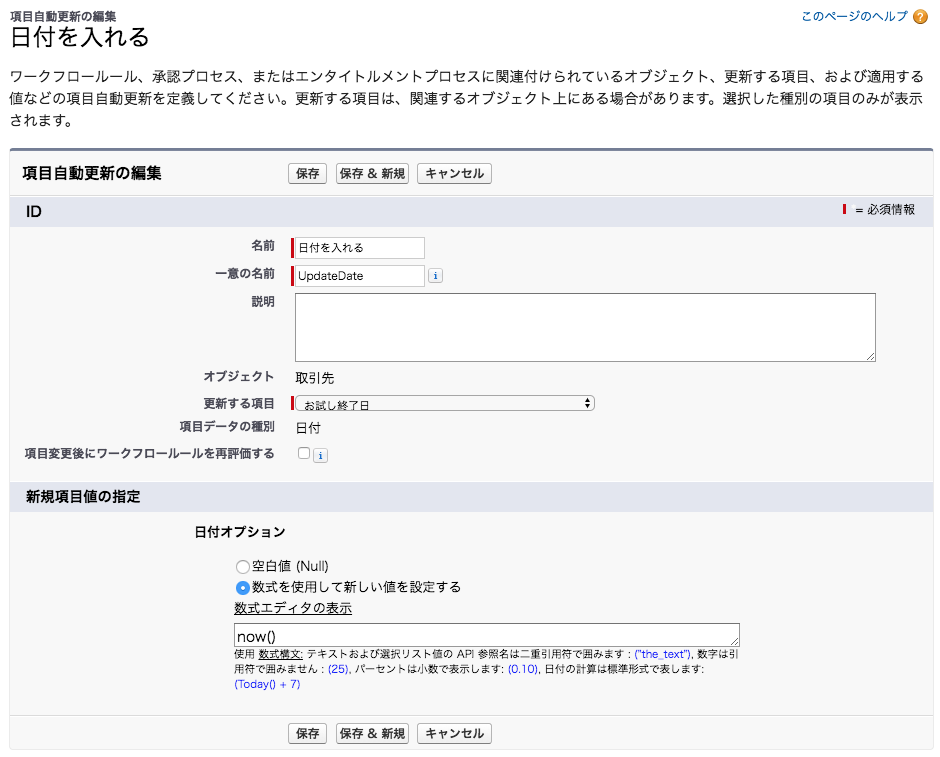Open the 数式構文 help link

(x=281, y=654)
